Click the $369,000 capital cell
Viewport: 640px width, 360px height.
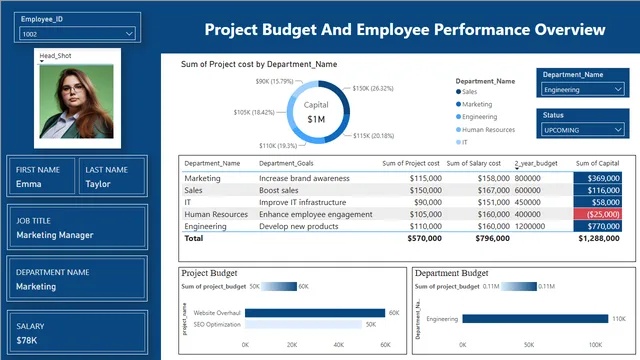(x=598, y=178)
